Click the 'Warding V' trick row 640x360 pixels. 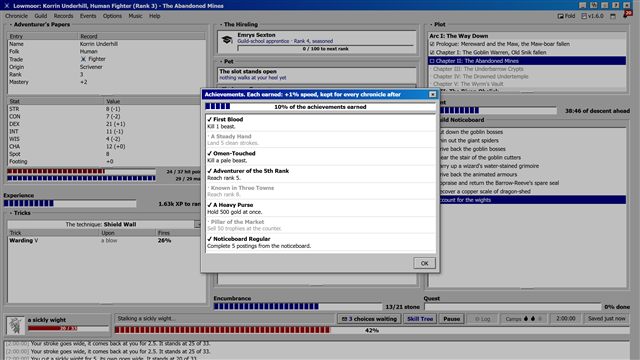coord(104,241)
